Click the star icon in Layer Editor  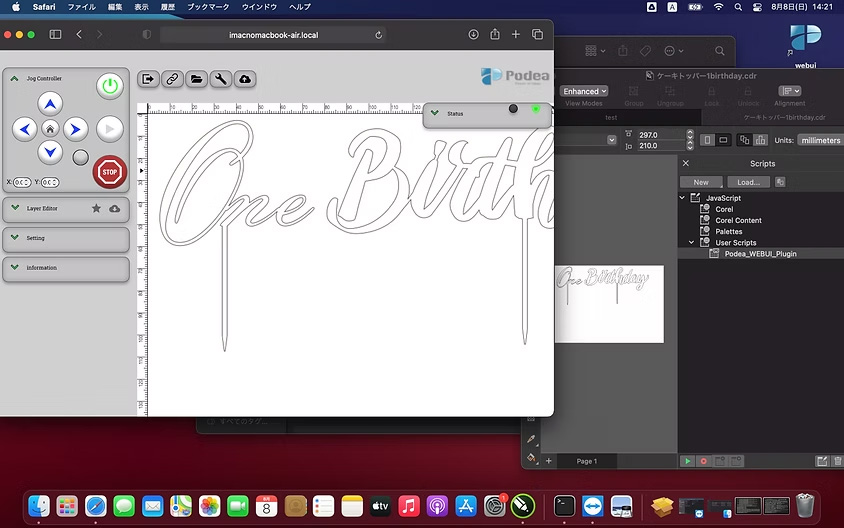[96, 208]
